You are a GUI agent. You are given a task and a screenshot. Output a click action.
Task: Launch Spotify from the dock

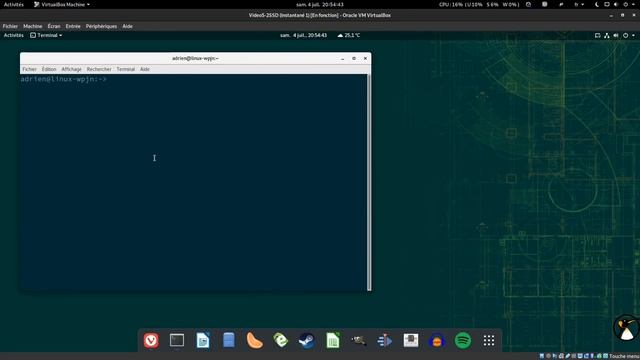(x=463, y=340)
